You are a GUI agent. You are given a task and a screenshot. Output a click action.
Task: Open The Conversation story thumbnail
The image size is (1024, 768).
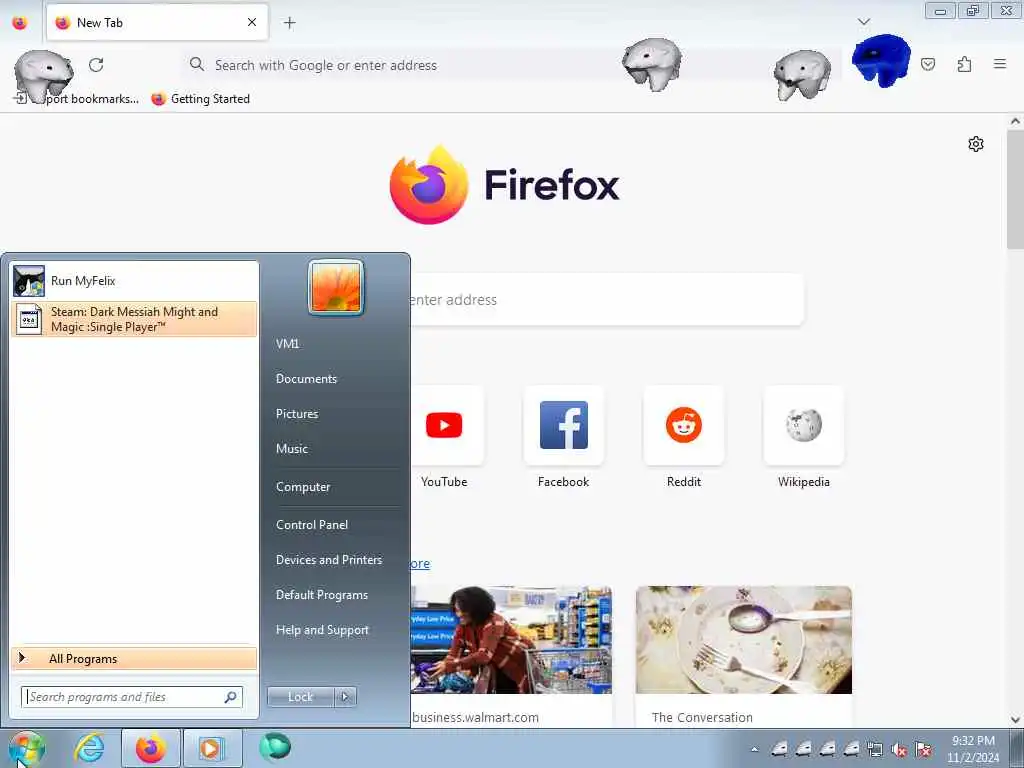tap(744, 640)
